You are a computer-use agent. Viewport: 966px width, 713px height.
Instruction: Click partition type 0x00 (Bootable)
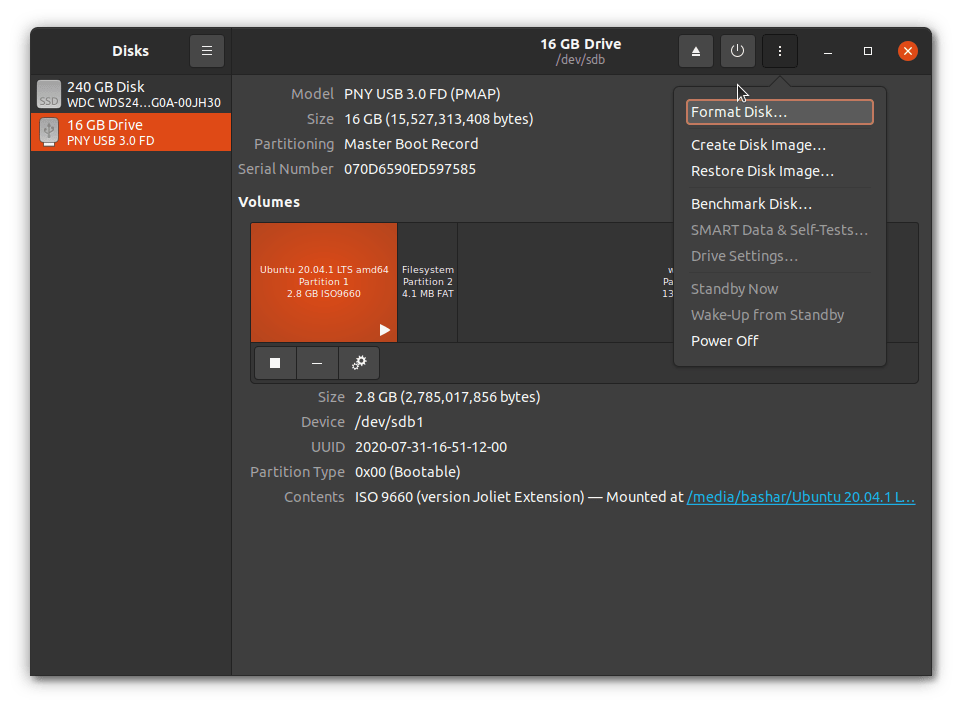coord(408,472)
